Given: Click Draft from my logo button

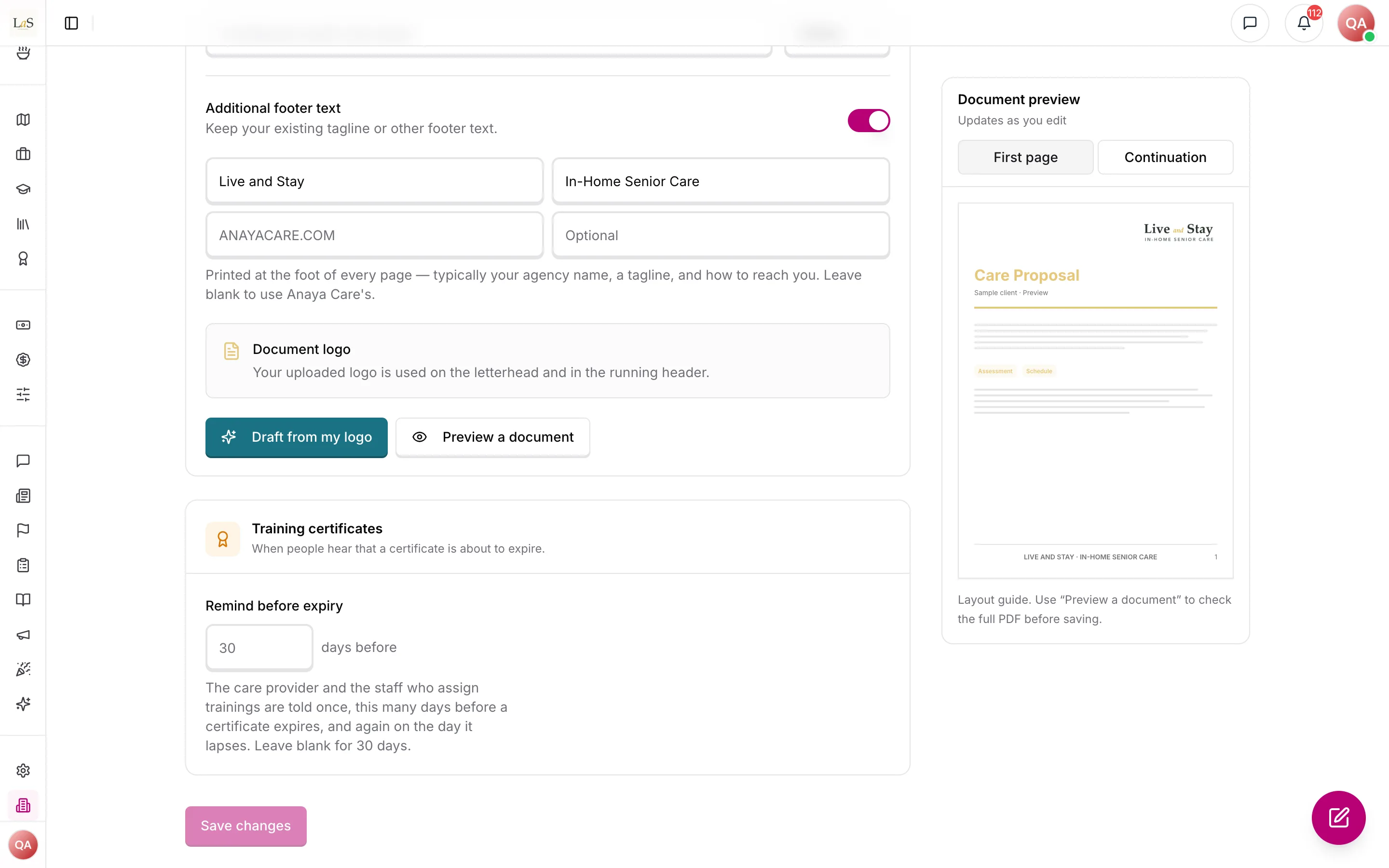Looking at the screenshot, I should (x=296, y=437).
